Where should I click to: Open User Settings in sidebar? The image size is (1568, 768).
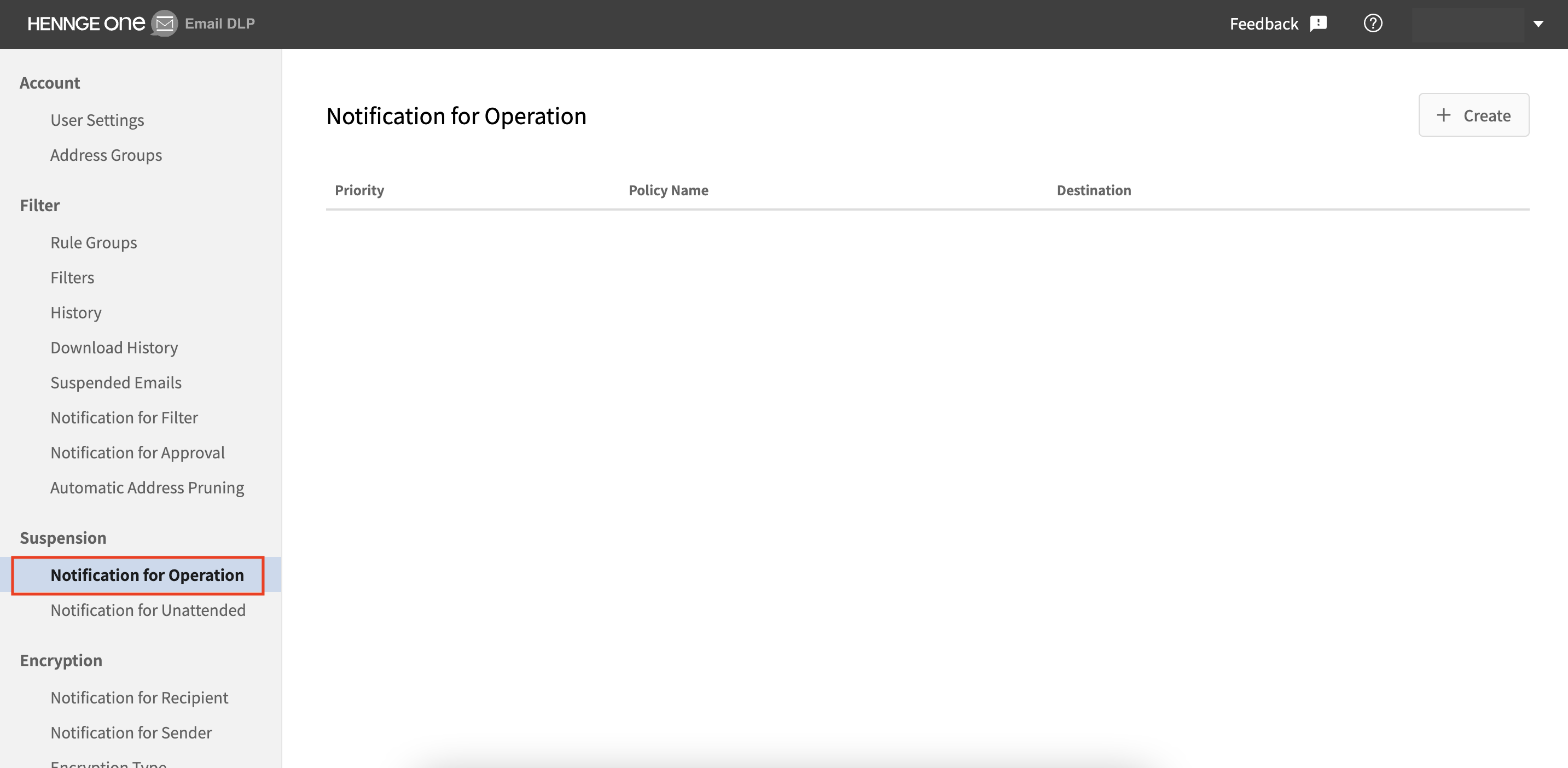[97, 120]
